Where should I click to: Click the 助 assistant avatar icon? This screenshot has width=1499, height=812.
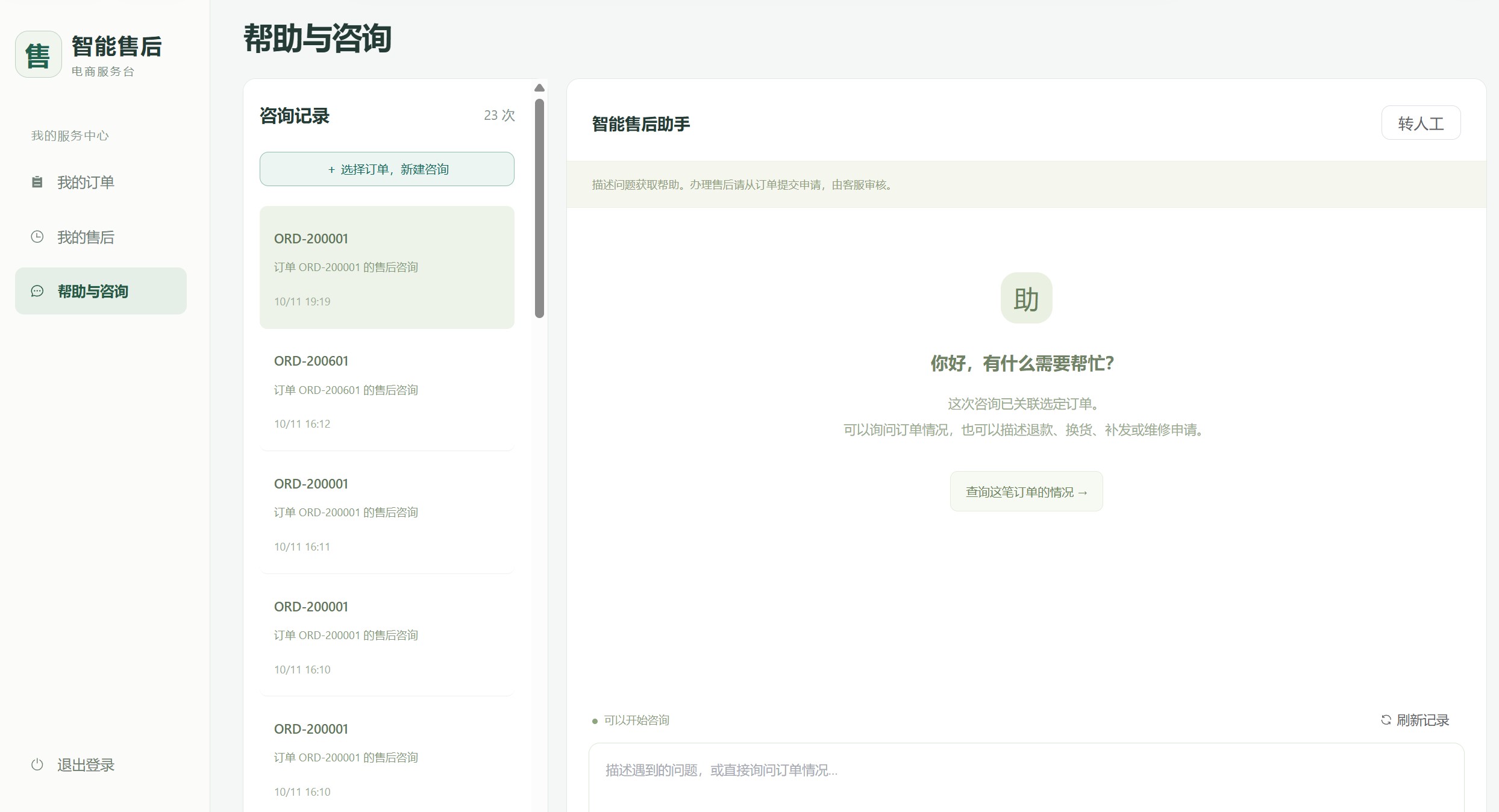1026,298
